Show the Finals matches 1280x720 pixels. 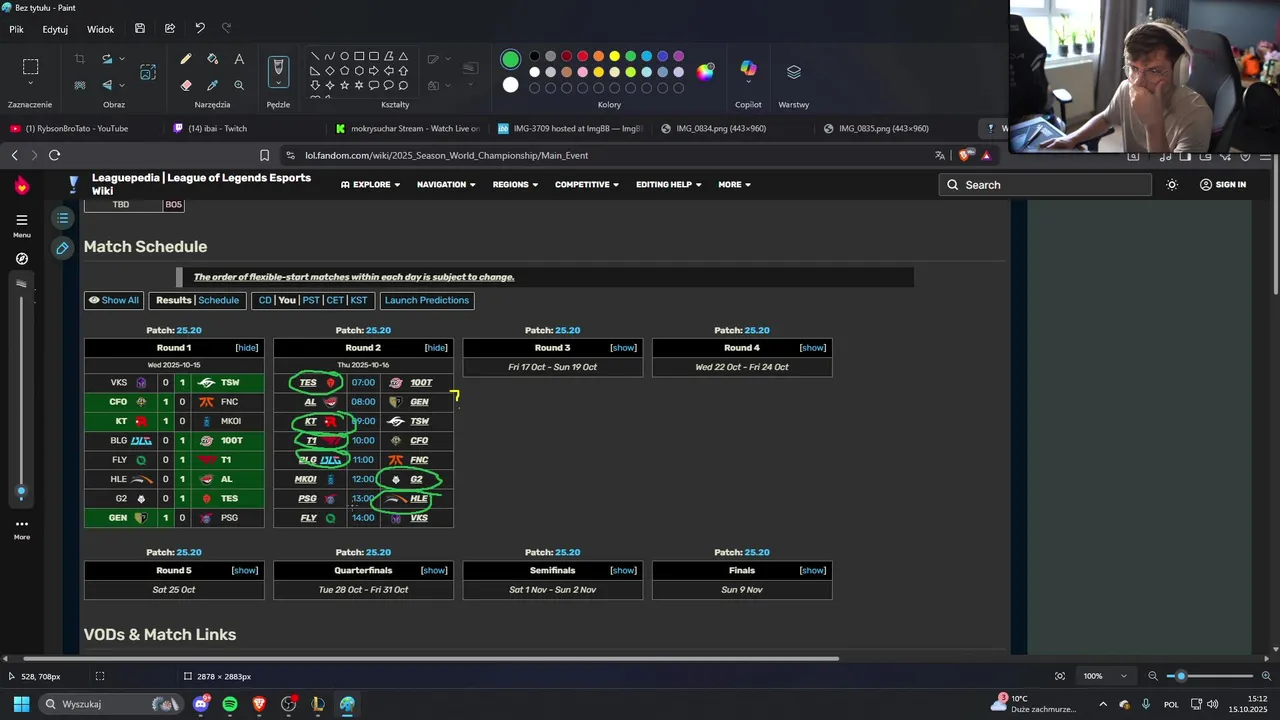[813, 570]
